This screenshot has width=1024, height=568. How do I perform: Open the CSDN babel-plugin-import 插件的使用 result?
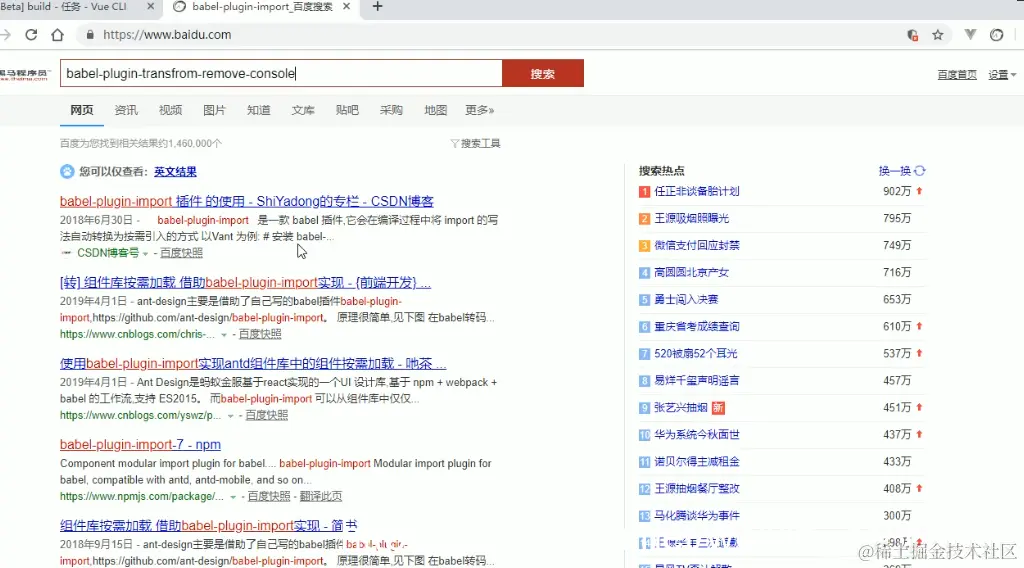(247, 201)
